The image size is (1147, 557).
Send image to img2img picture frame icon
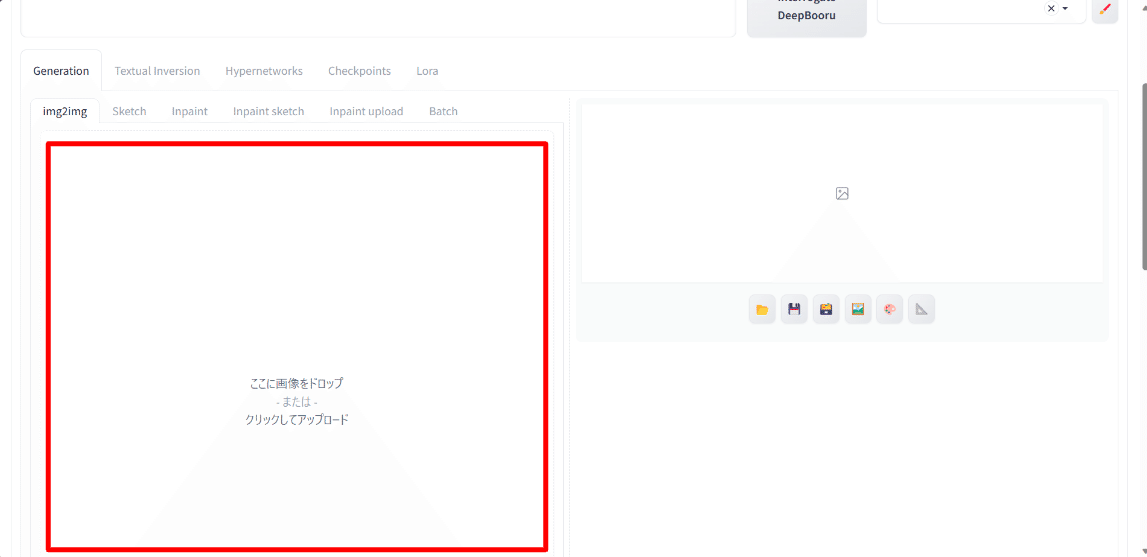(858, 310)
